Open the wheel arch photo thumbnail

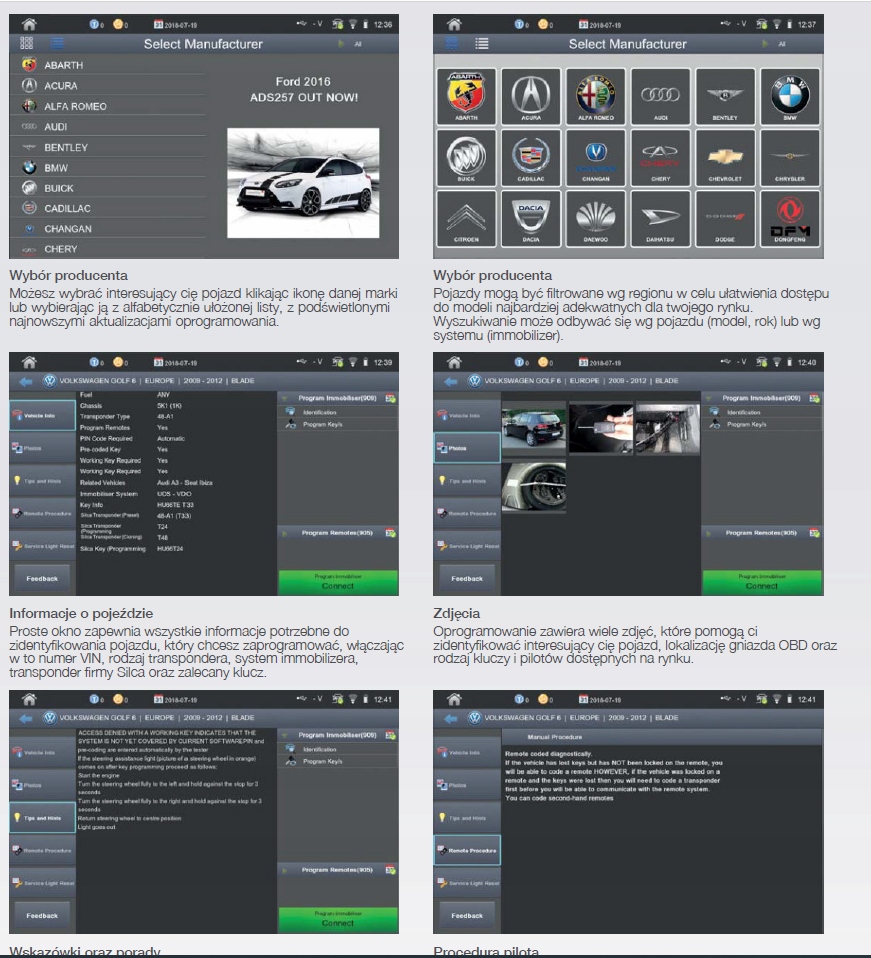[x=533, y=486]
